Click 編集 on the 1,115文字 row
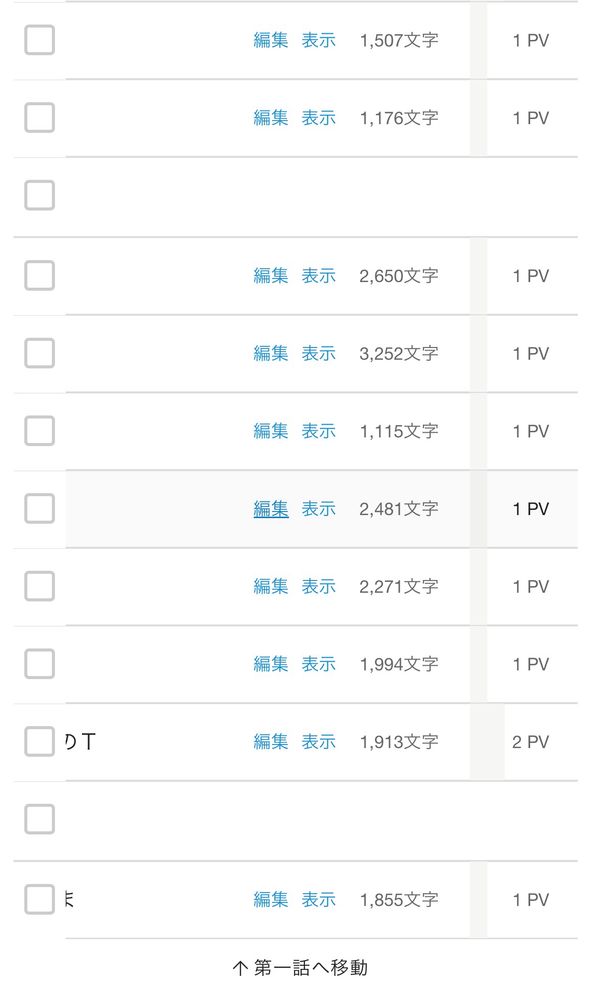 coord(271,431)
